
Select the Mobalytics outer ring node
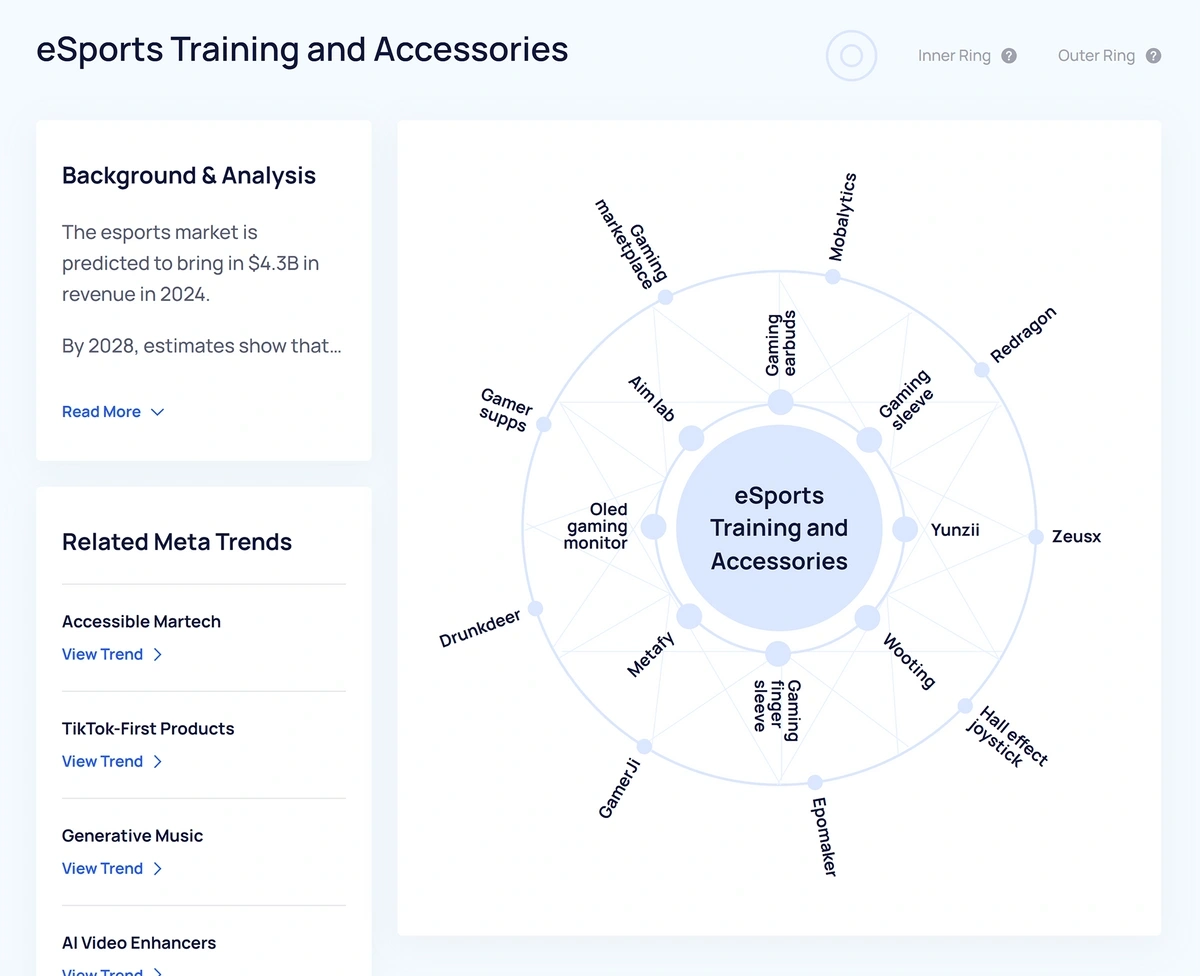[833, 276]
